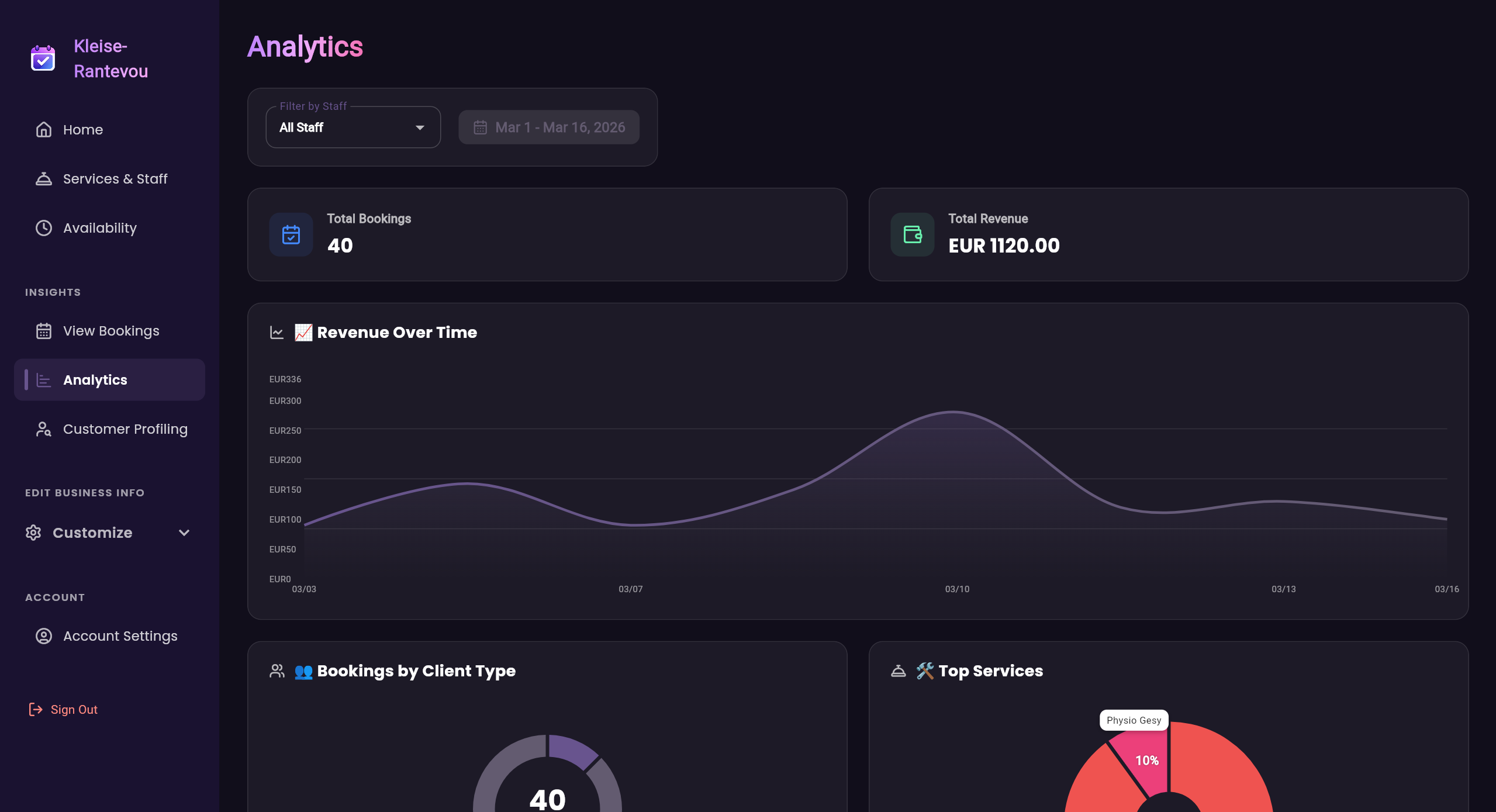Image resolution: width=1496 pixels, height=812 pixels.
Task: Click the Total Revenue label
Action: click(988, 219)
